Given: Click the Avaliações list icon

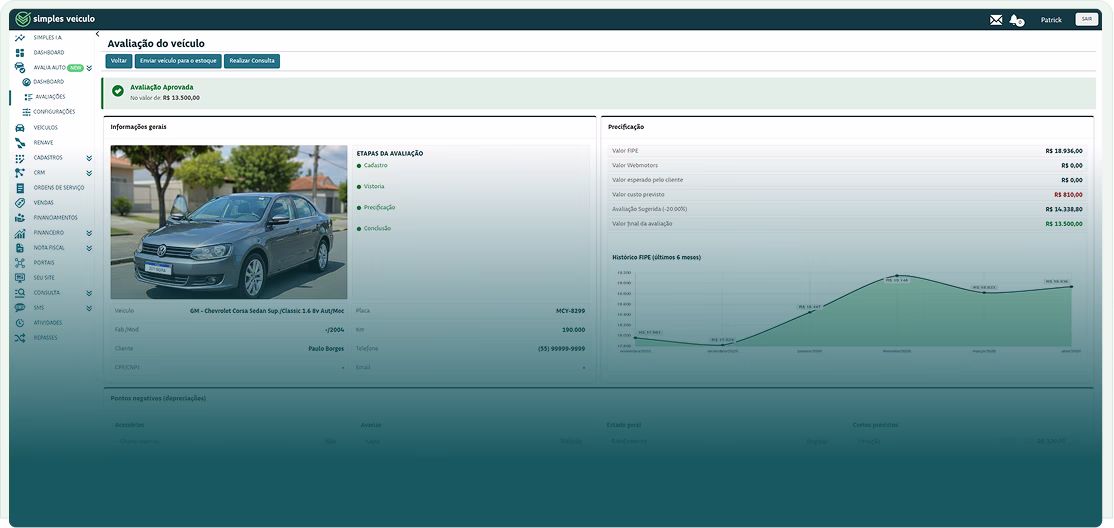Looking at the screenshot, I should point(28,97).
